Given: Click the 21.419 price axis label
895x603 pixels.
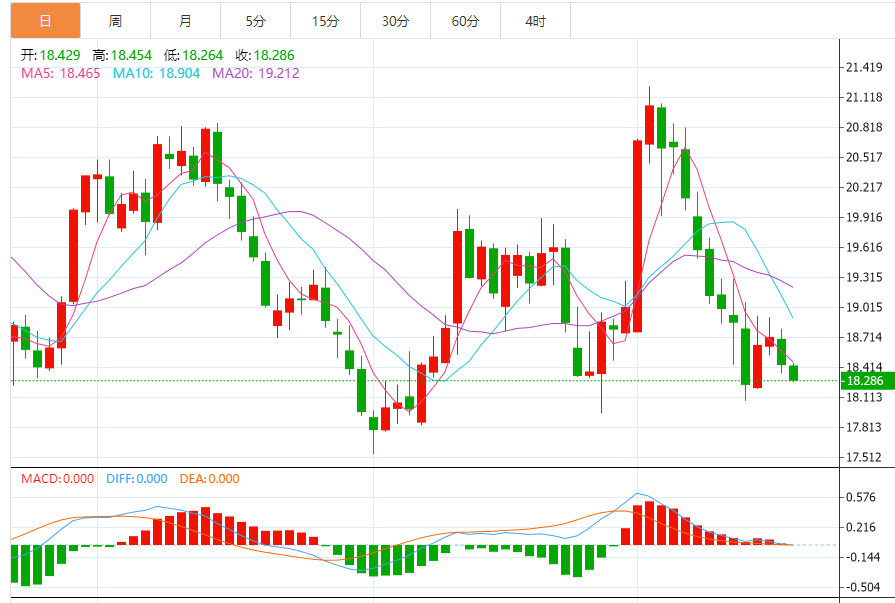Looking at the screenshot, I should [x=864, y=67].
